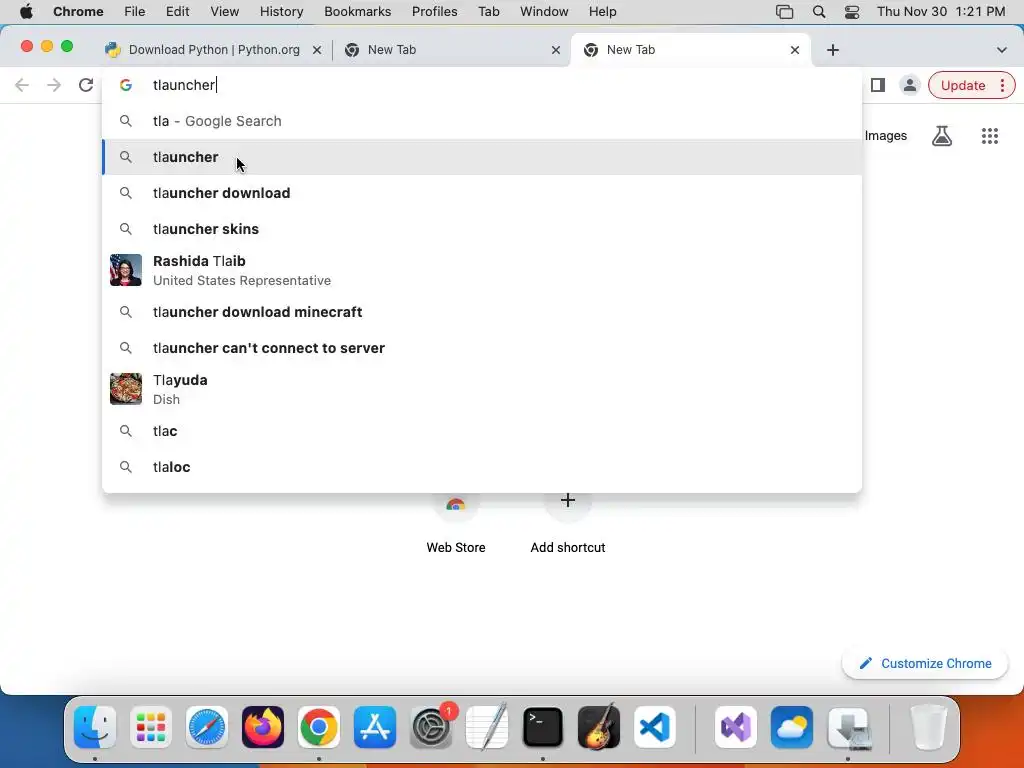The height and width of the screenshot is (768, 1024).
Task: Open Safari from the Dock
Action: (207, 727)
